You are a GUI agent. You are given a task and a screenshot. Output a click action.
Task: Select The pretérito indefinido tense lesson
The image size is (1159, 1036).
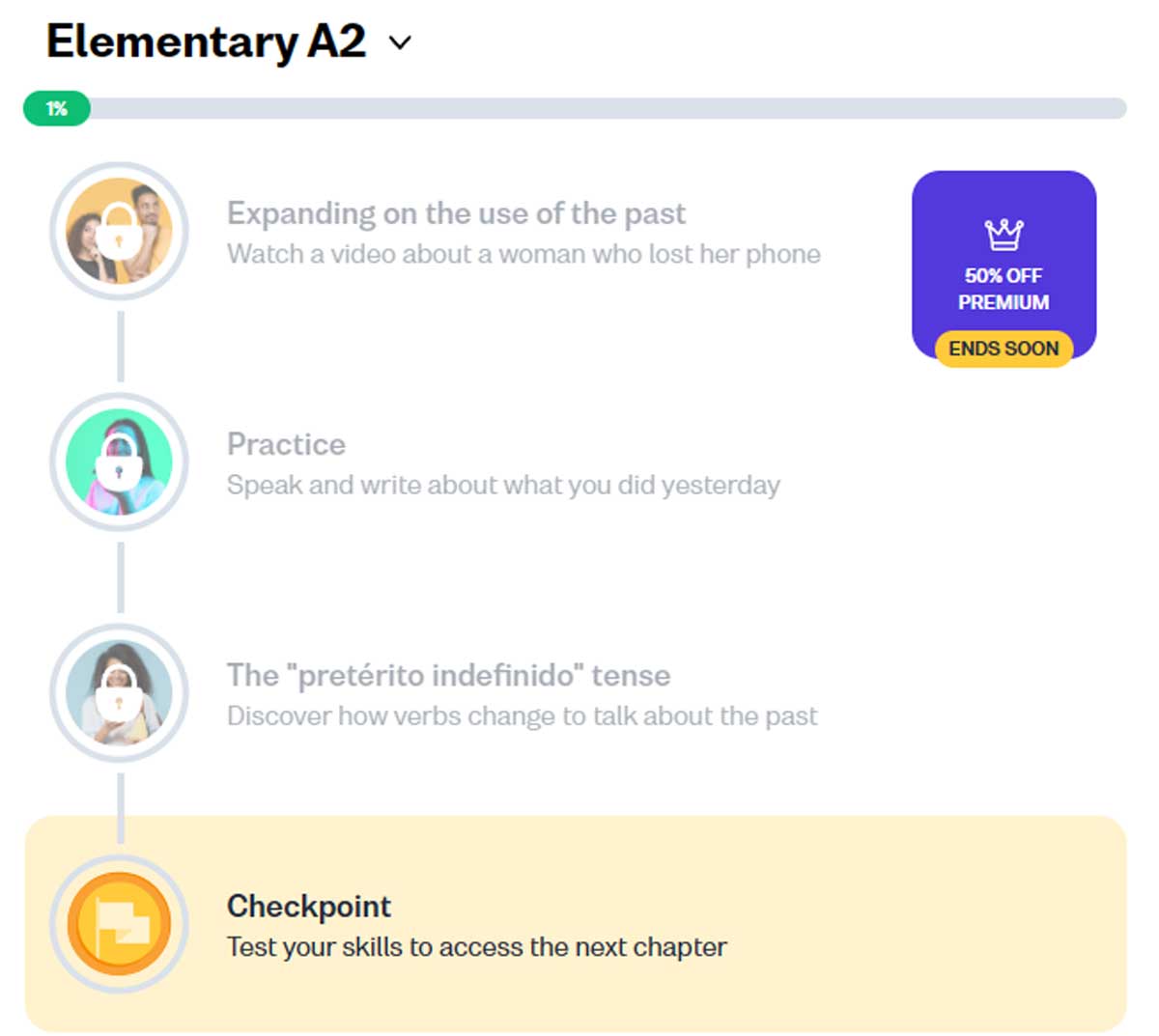(x=448, y=676)
